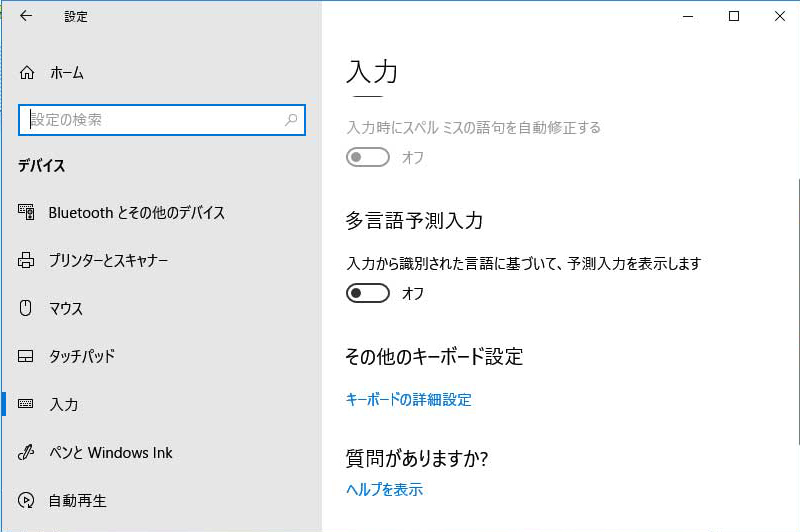Click the Bluetooth とその他のデバイス icon
Viewport: 800px width, 532px height.
pos(27,213)
